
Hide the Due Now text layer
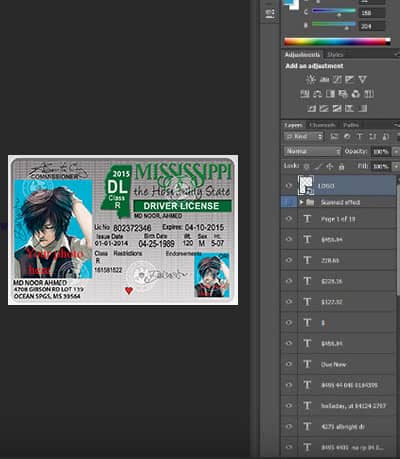tap(289, 364)
